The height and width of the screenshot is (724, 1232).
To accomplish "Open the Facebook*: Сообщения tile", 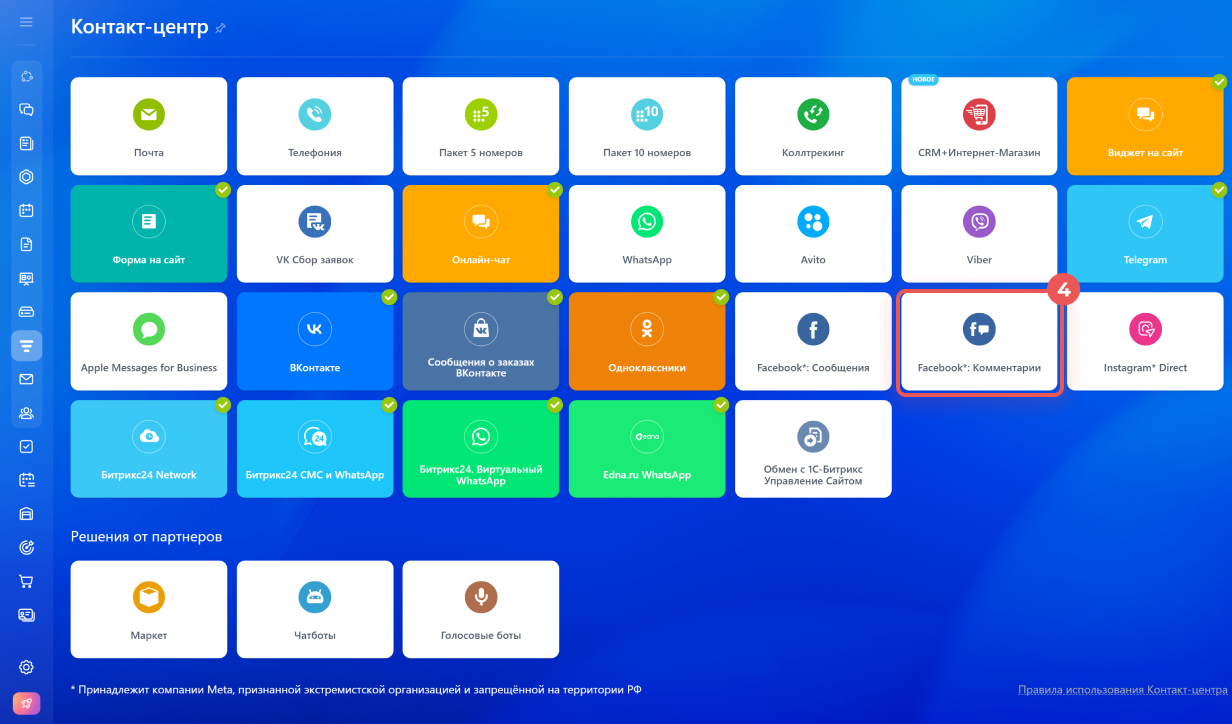I will pos(813,341).
